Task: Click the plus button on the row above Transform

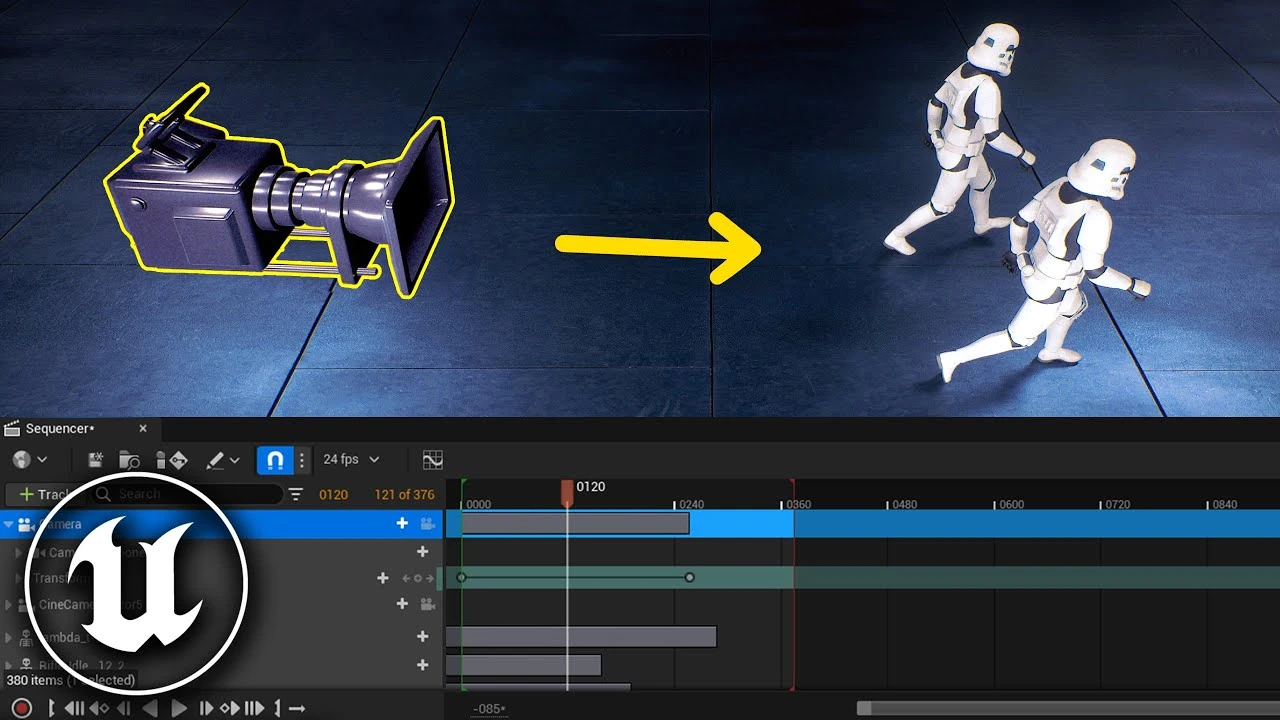Action: click(x=422, y=551)
